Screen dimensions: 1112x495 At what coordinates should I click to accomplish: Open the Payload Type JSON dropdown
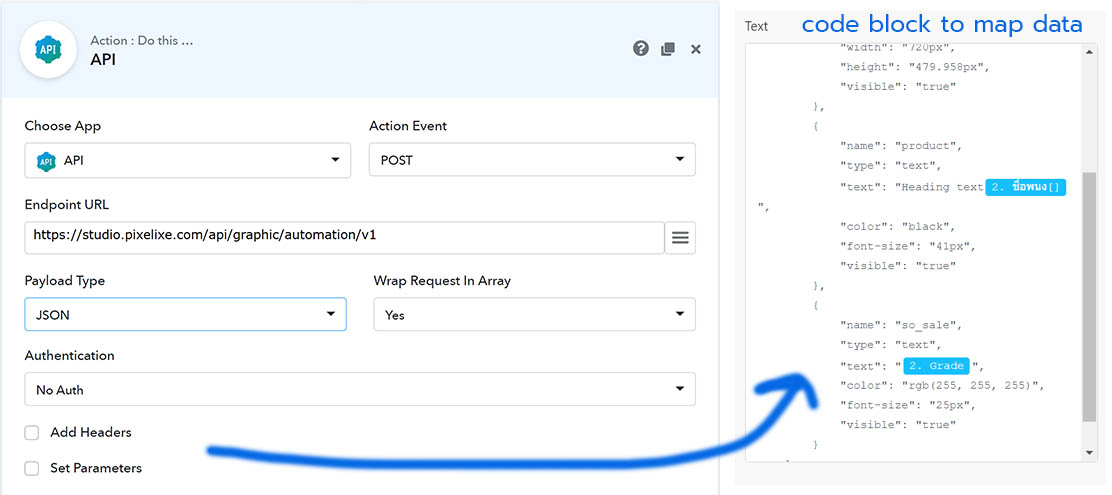point(185,314)
